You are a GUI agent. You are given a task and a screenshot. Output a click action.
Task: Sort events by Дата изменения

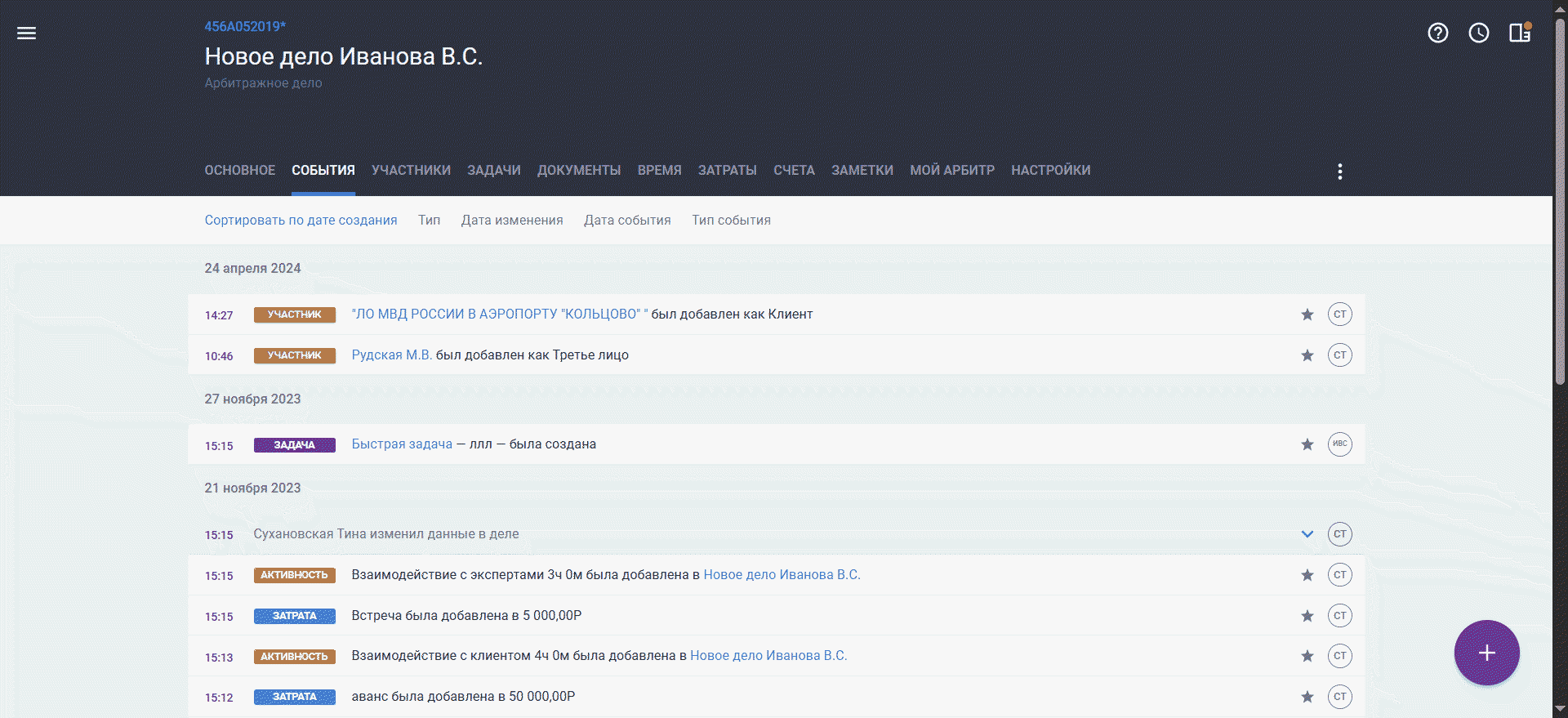tap(511, 221)
